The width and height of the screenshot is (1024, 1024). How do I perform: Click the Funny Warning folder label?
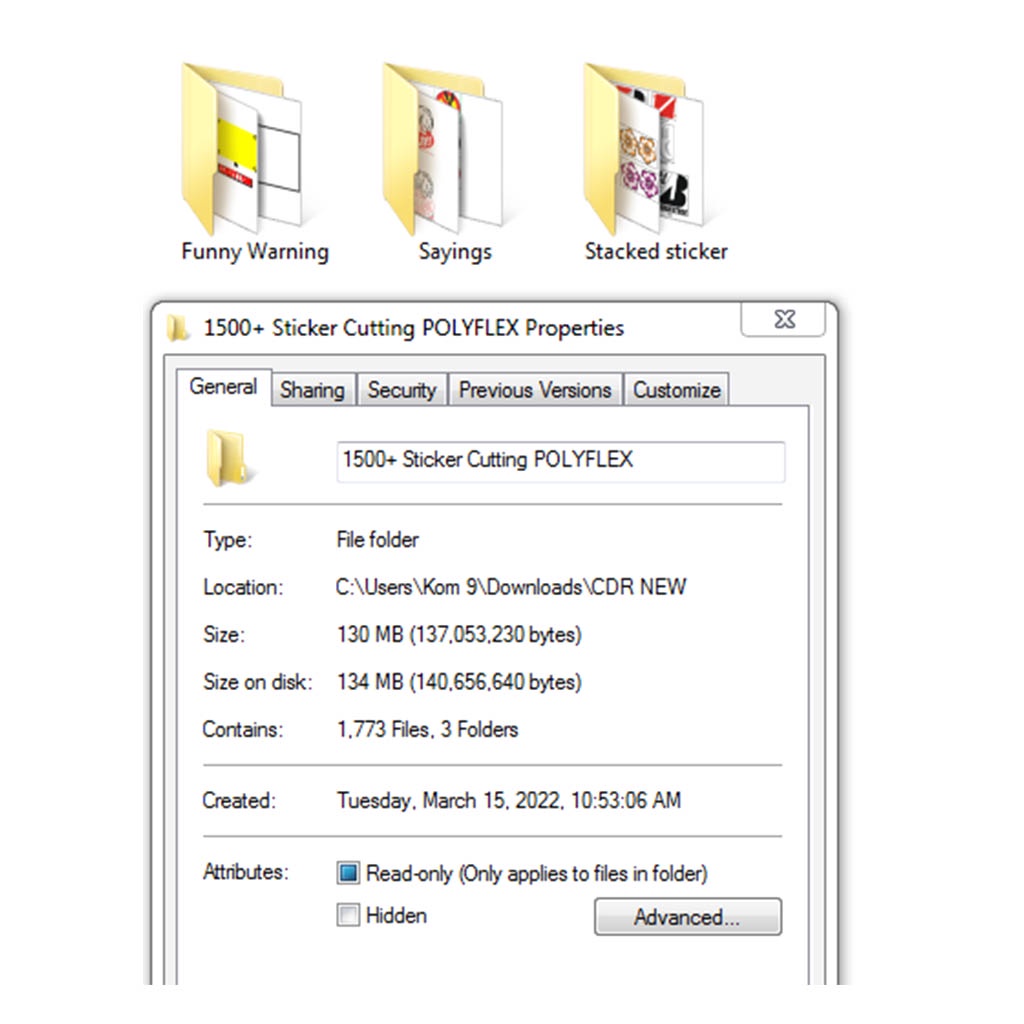pyautogui.click(x=255, y=252)
